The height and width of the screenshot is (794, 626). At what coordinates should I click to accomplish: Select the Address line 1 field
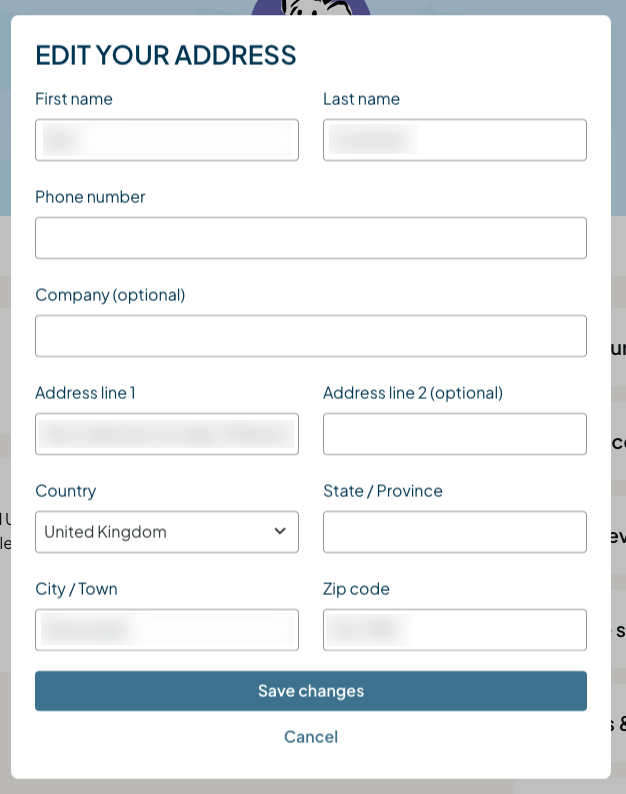pyautogui.click(x=167, y=434)
